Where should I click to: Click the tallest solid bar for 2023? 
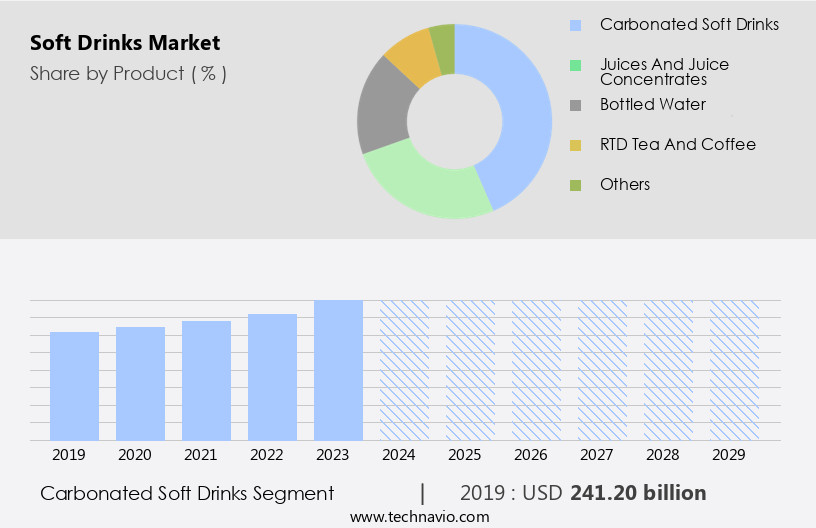point(338,370)
